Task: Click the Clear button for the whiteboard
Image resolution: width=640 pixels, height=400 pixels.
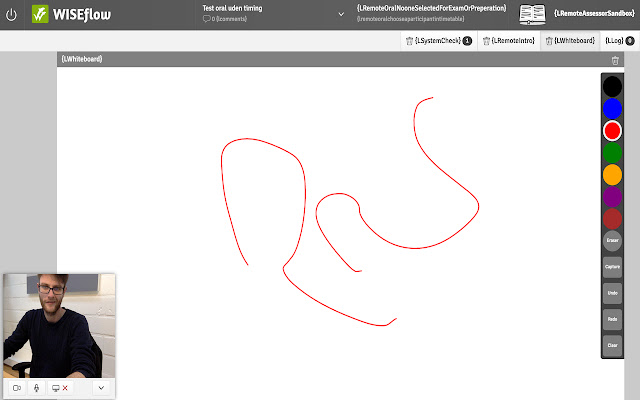Action: click(x=612, y=345)
